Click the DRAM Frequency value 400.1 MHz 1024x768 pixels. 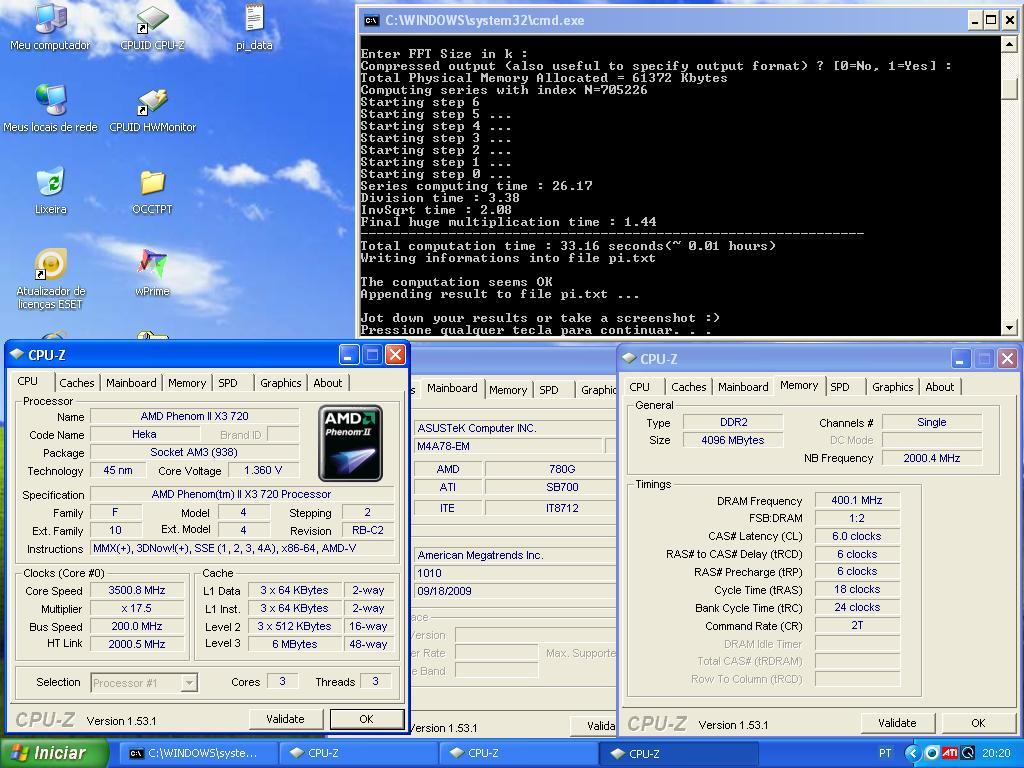click(857, 500)
